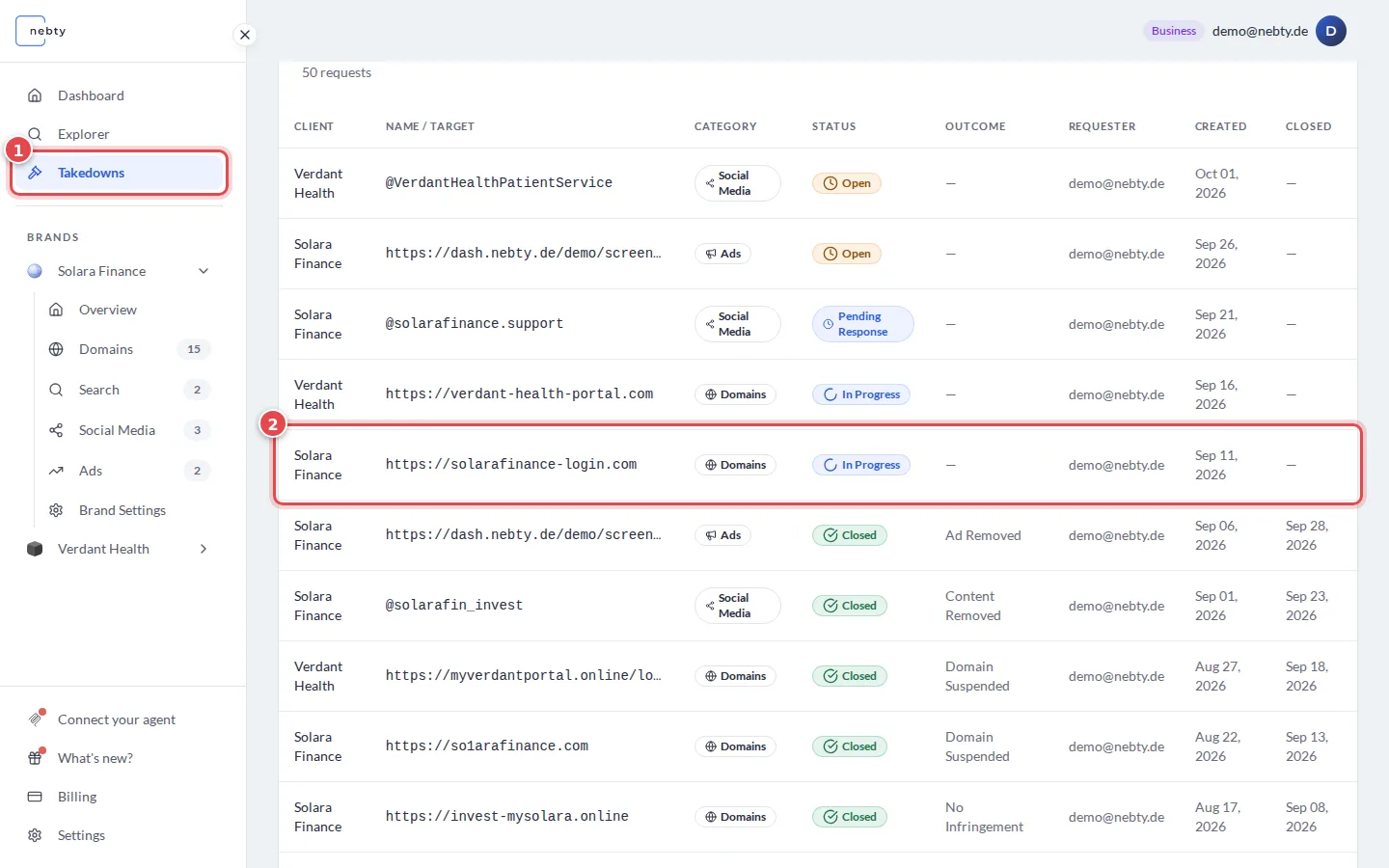Viewport: 1389px width, 868px height.
Task: Click Social Media tag of @VerdantHealthPatientService
Action: (738, 183)
